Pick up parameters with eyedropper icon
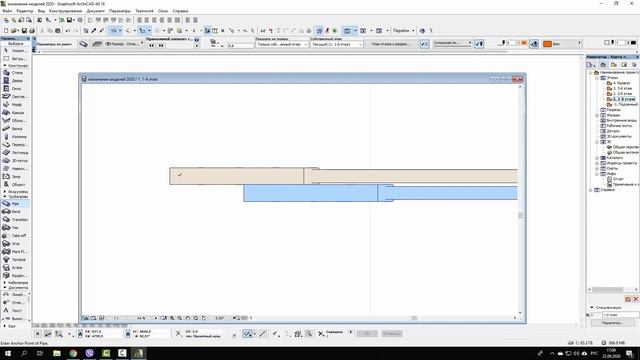Image resolution: width=640 pixels, height=360 pixels. (94, 31)
